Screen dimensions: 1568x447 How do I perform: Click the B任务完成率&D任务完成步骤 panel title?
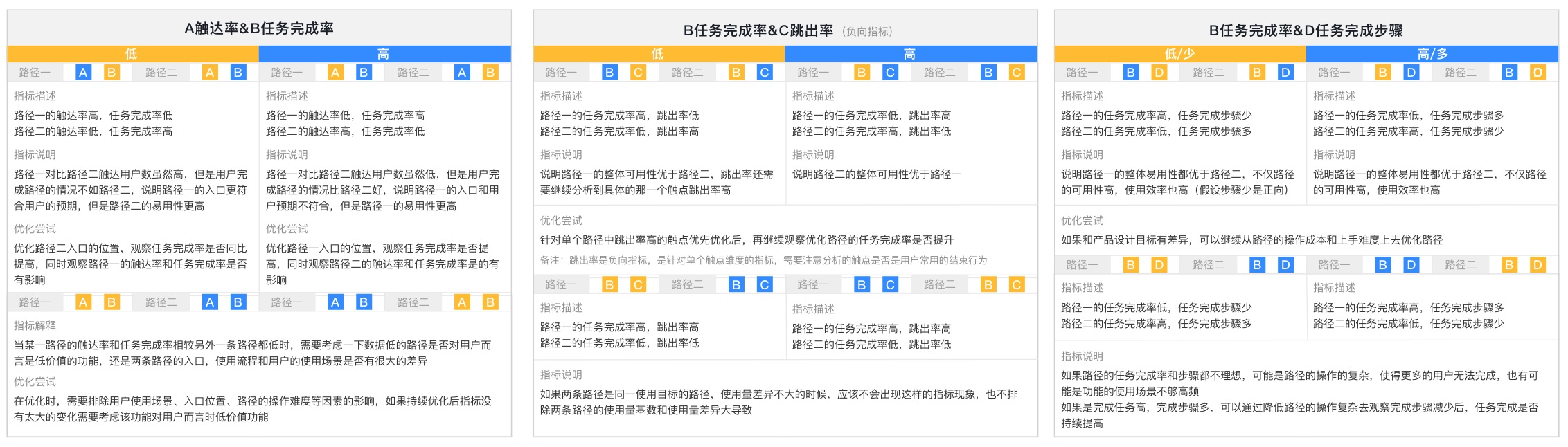(x=1306, y=30)
